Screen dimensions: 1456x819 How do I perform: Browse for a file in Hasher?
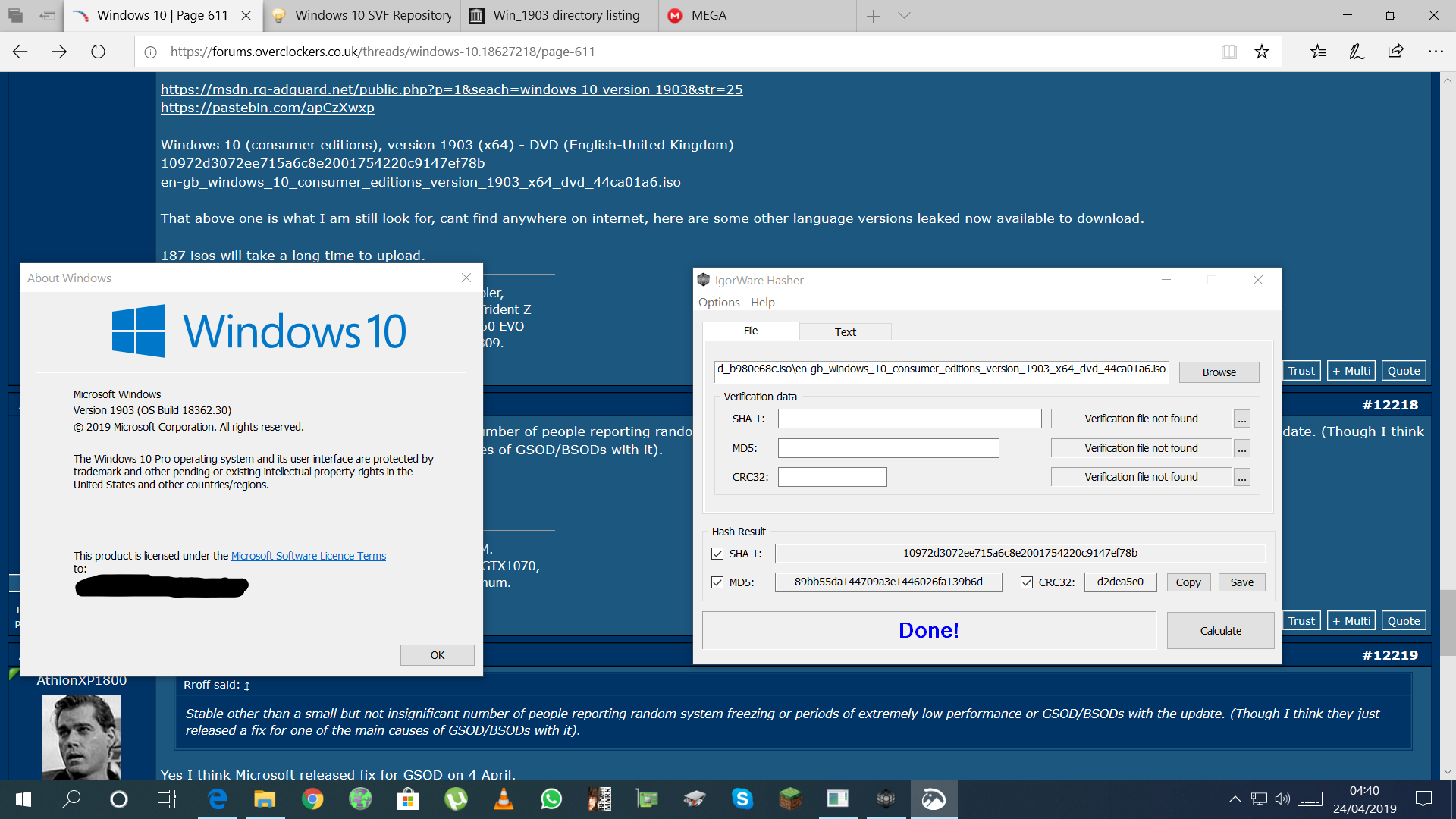pyautogui.click(x=1219, y=372)
